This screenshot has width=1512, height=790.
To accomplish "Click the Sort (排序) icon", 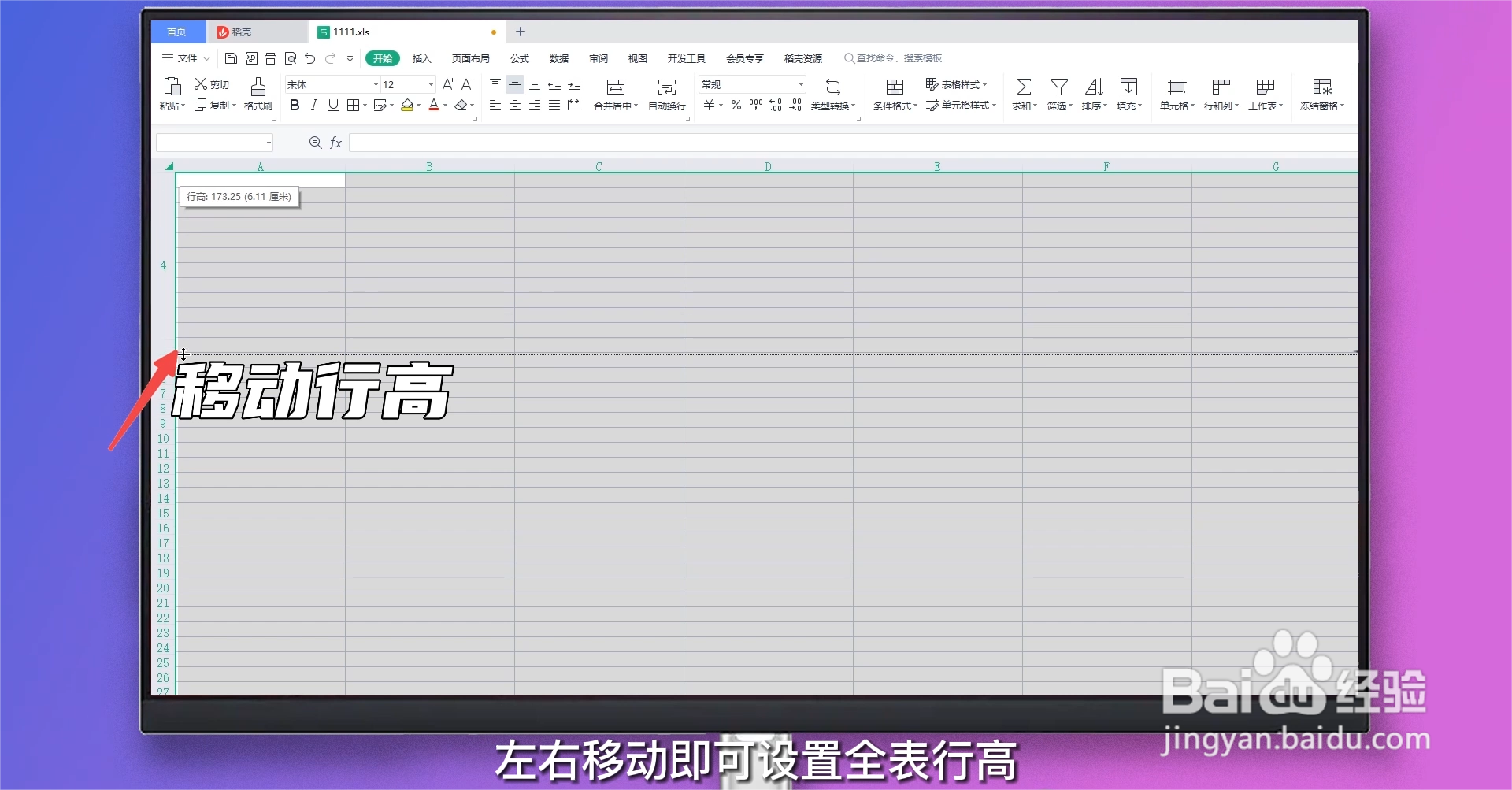I will click(x=1094, y=87).
